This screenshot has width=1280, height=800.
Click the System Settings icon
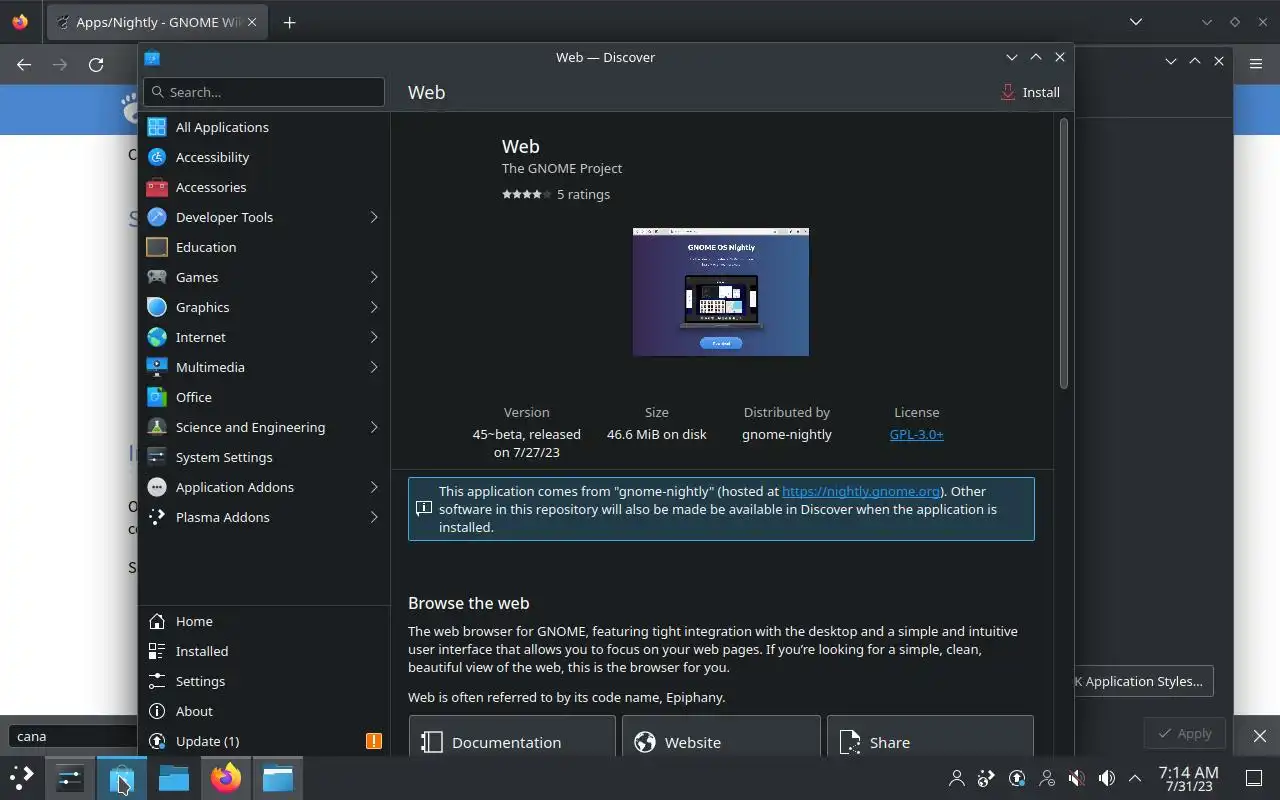[156, 457]
